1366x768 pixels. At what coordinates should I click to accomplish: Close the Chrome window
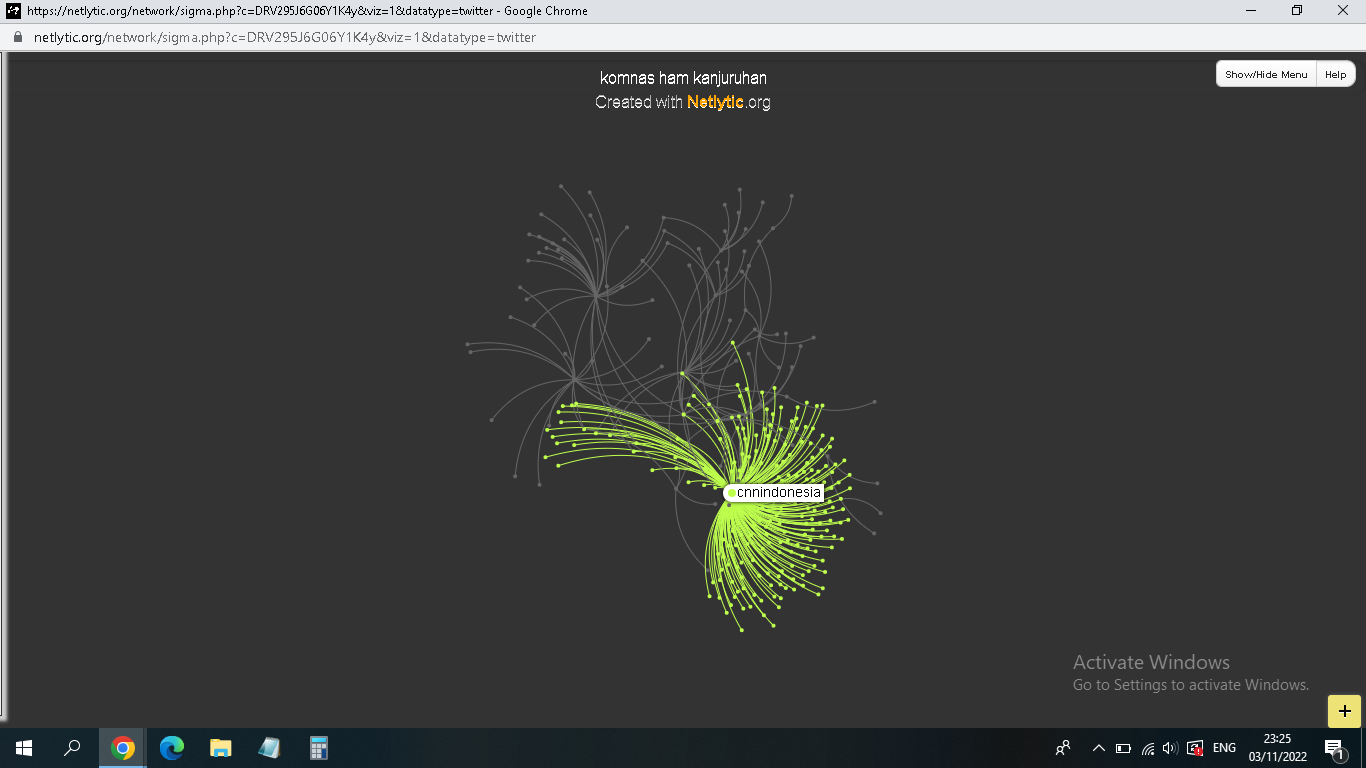[x=1343, y=11]
